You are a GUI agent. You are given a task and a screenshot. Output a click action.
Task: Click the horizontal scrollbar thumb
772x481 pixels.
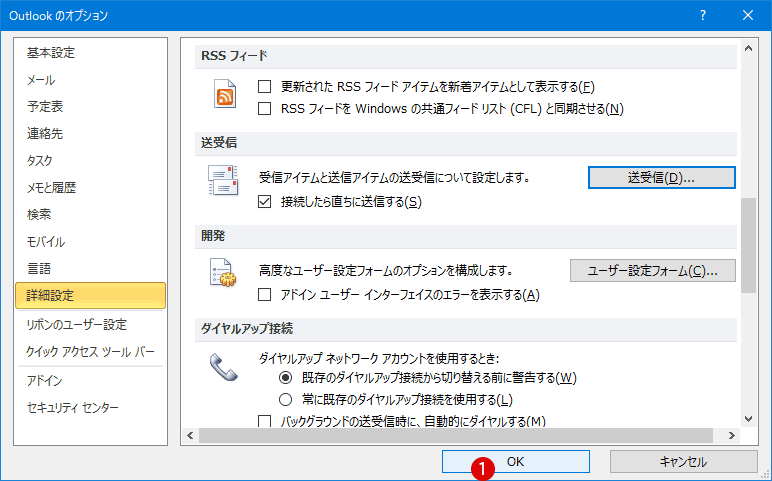(x=456, y=435)
